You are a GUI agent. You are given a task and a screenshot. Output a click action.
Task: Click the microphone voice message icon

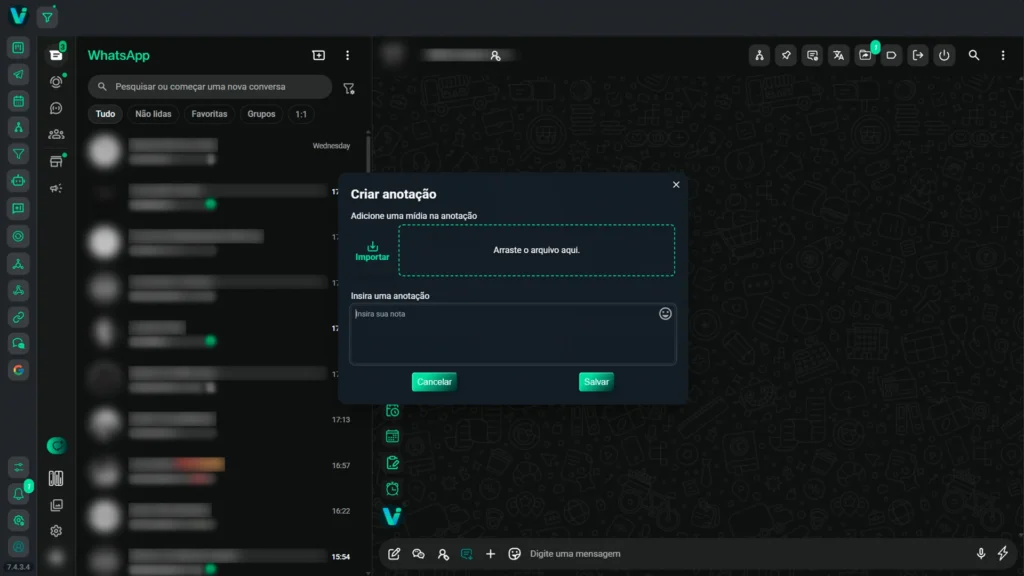click(980, 554)
